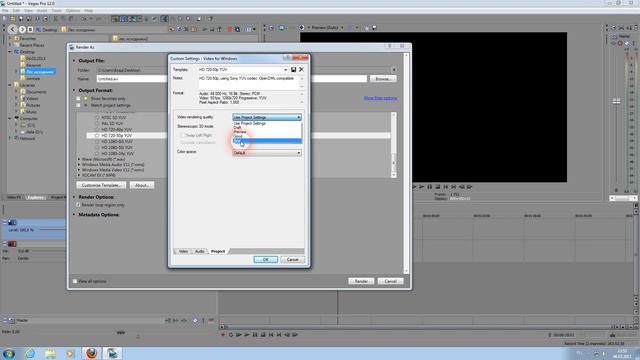This screenshot has height=360, width=640.
Task: Choose Preview from the quality list
Action: pos(267,132)
